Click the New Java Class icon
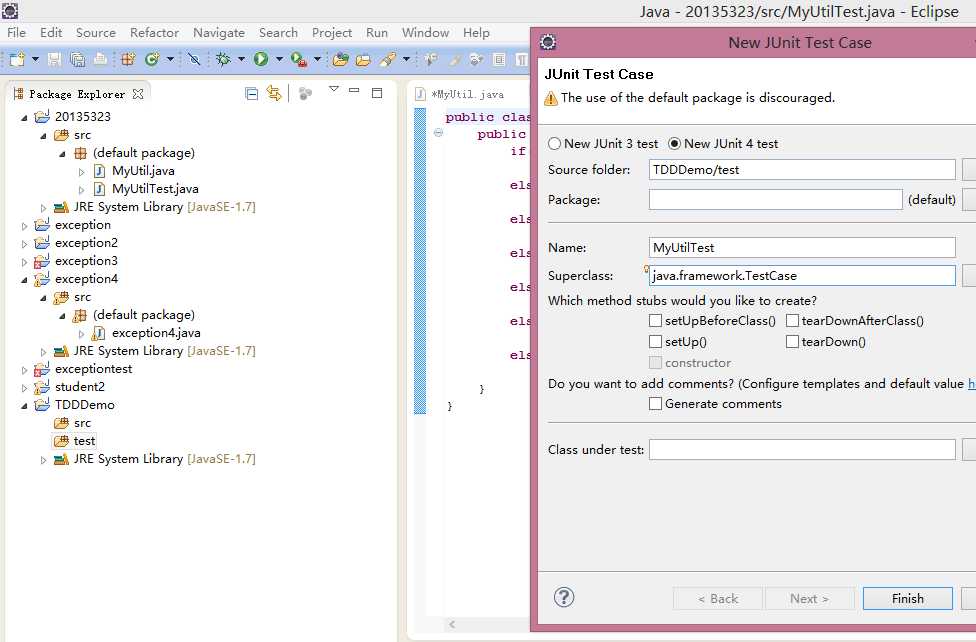Viewport: 976px width, 642px height. 151,59
